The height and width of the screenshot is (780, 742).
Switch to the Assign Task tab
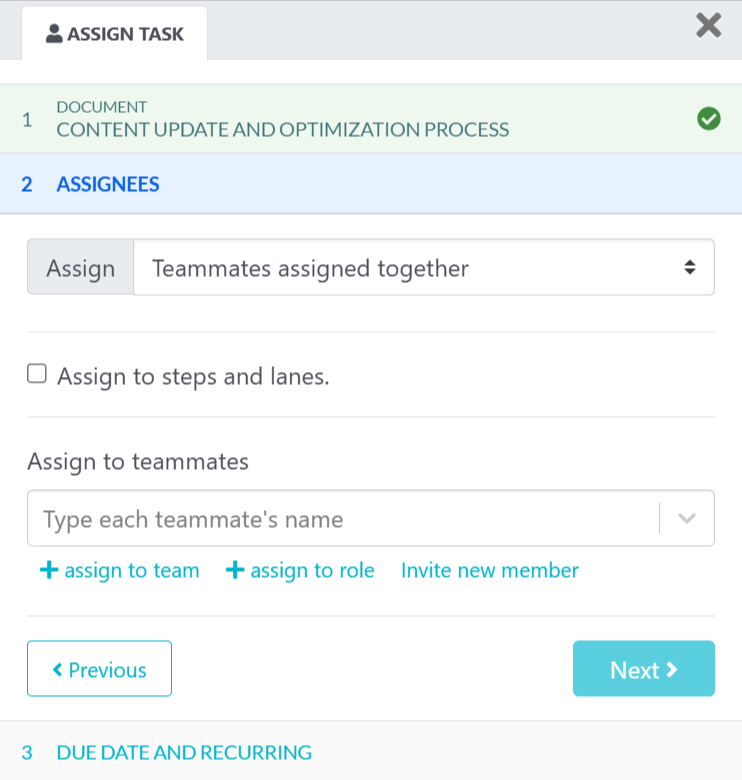coord(115,34)
